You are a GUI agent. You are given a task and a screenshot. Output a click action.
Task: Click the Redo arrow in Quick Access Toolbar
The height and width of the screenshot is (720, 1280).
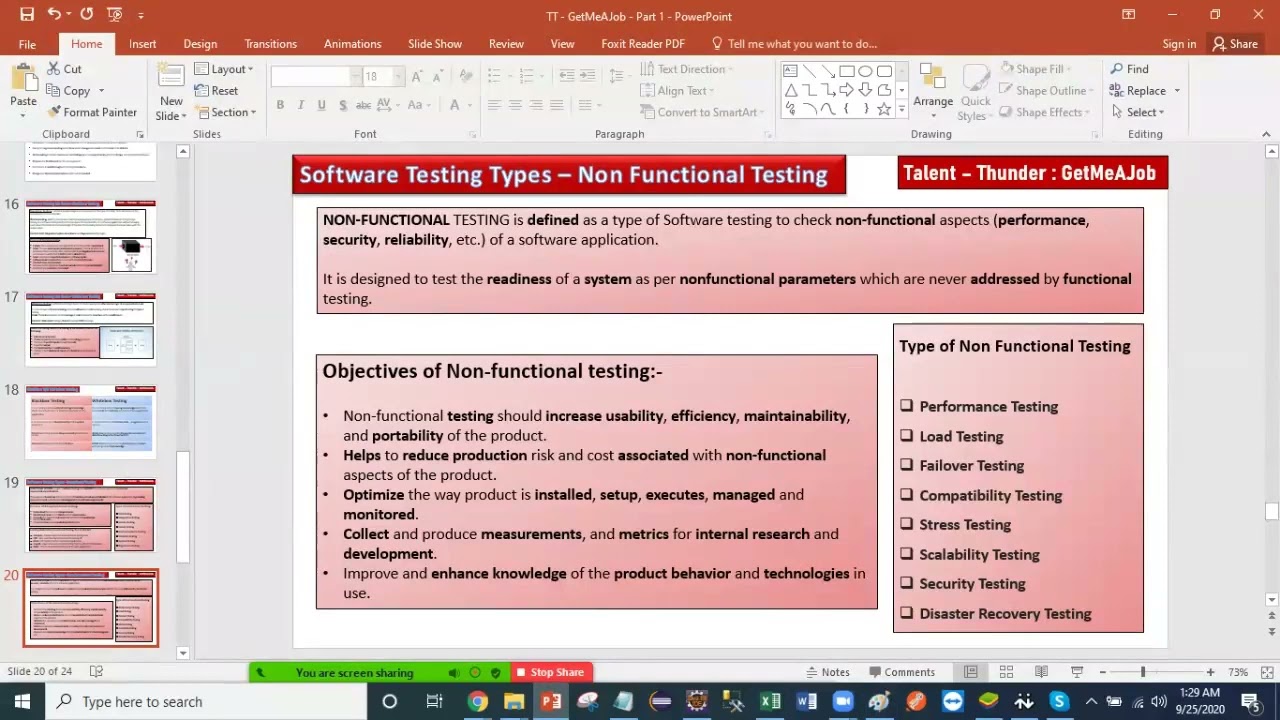coord(87,15)
